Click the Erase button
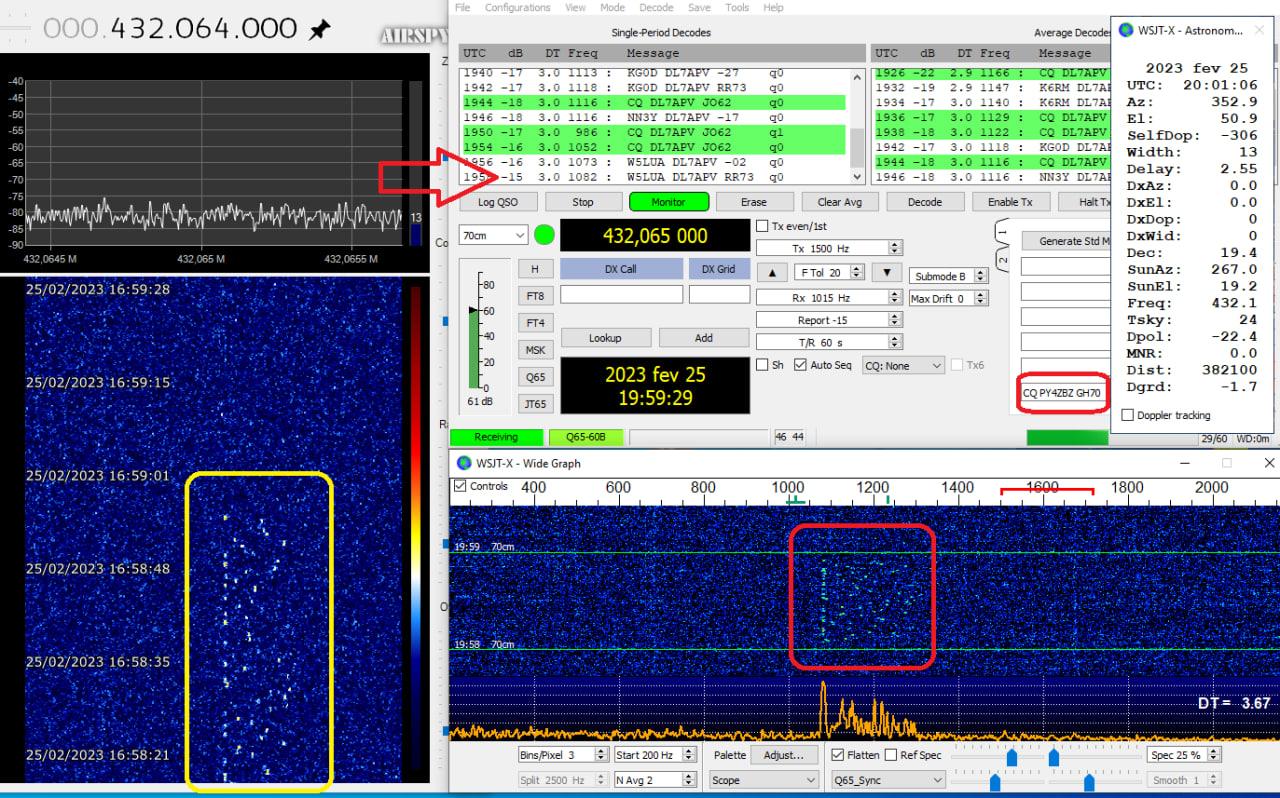This screenshot has width=1280, height=798. [753, 202]
